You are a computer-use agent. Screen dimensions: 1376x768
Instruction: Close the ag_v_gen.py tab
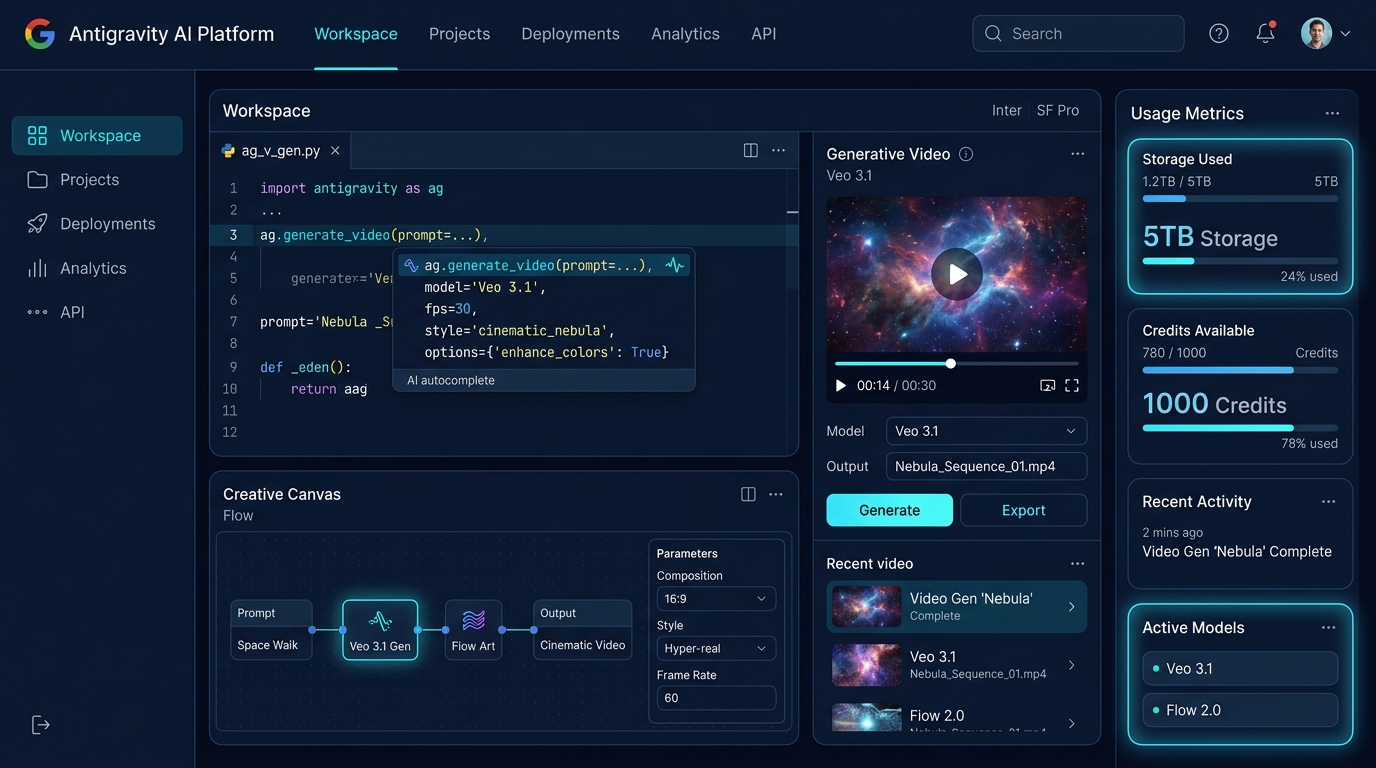tap(335, 151)
